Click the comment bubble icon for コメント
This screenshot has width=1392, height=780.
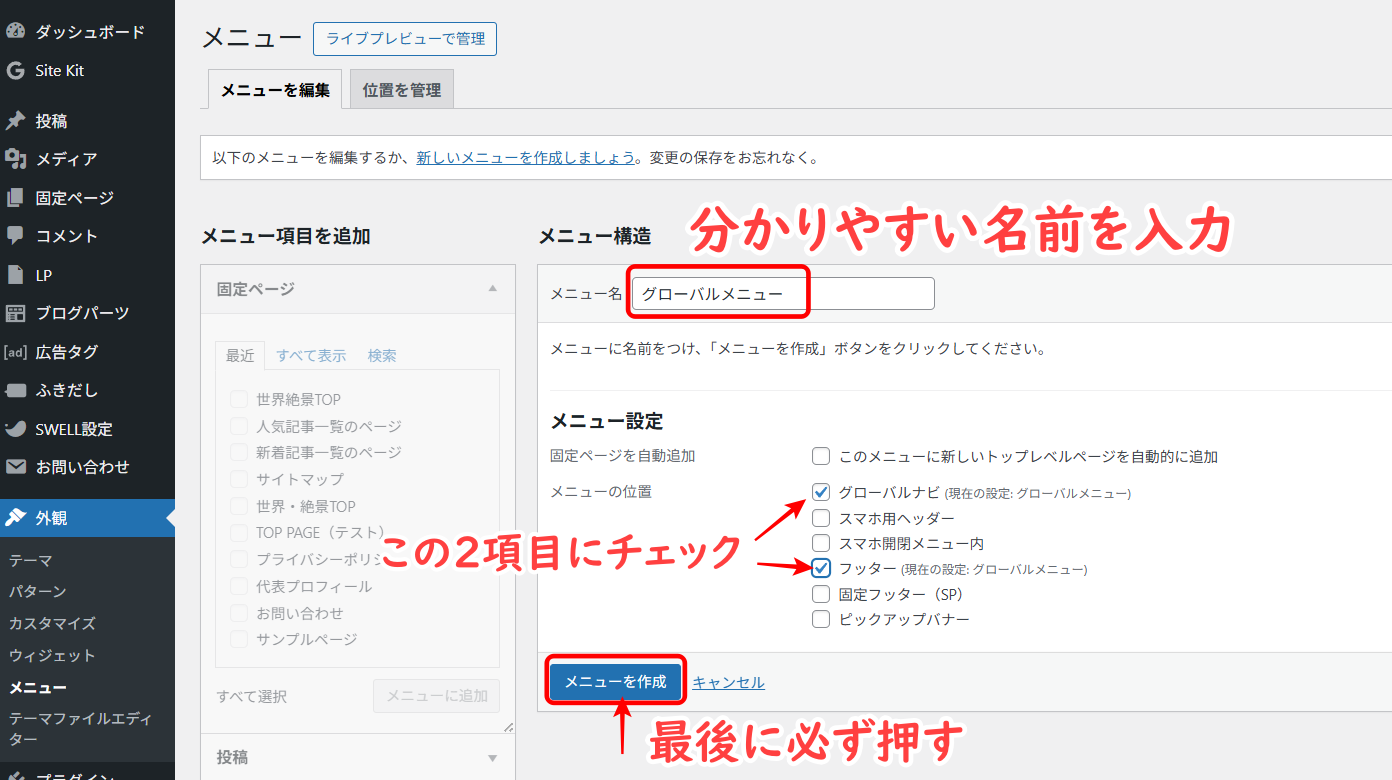tap(15, 236)
